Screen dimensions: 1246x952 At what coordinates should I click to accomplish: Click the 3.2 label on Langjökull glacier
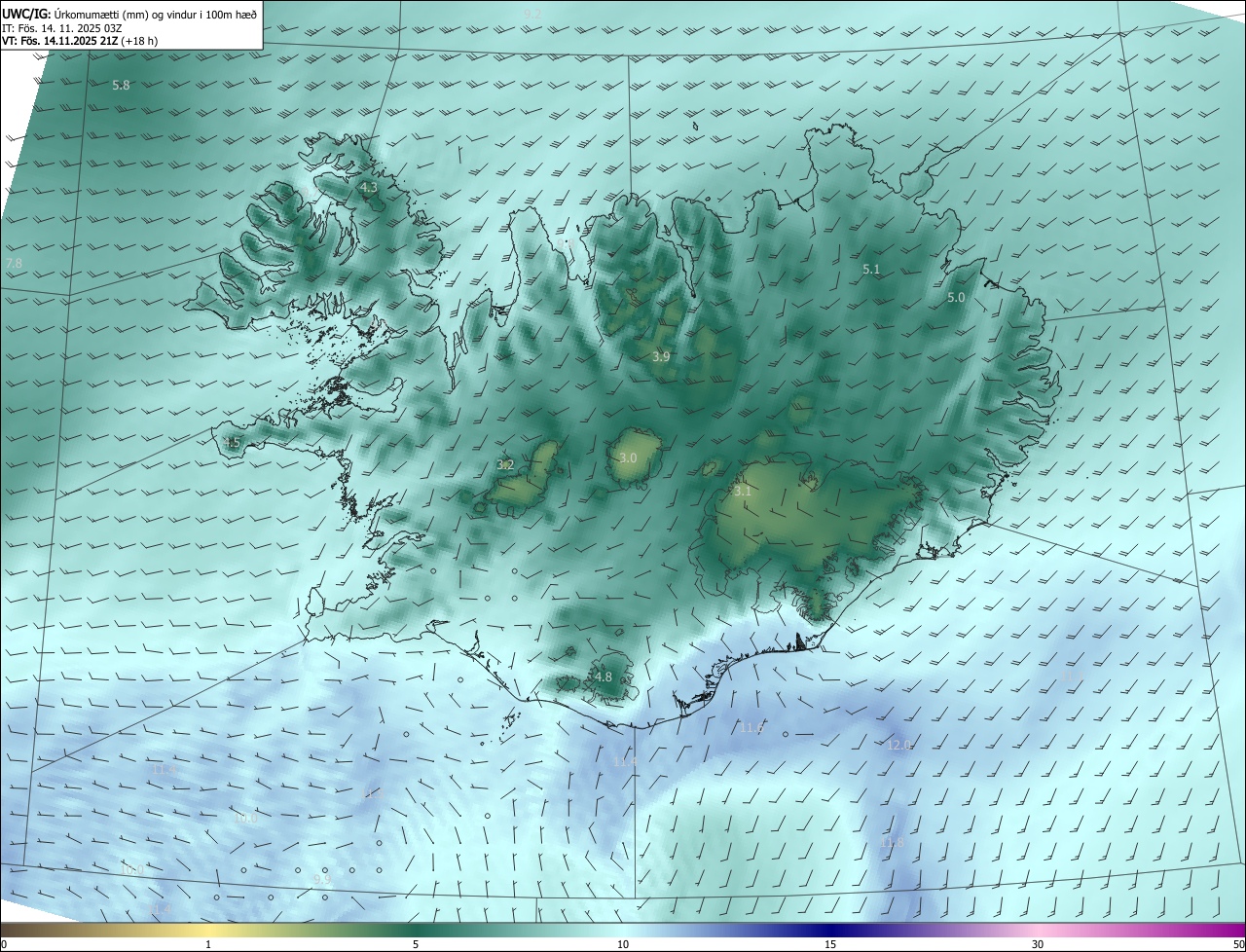point(505,465)
